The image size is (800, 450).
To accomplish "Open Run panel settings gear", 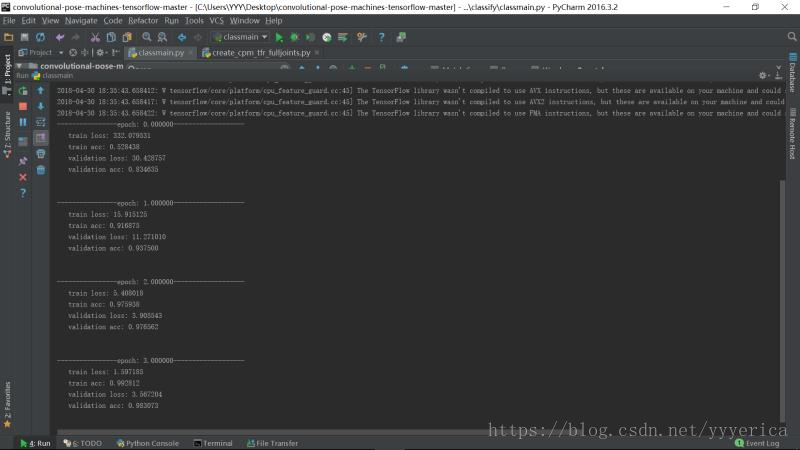I will point(763,76).
